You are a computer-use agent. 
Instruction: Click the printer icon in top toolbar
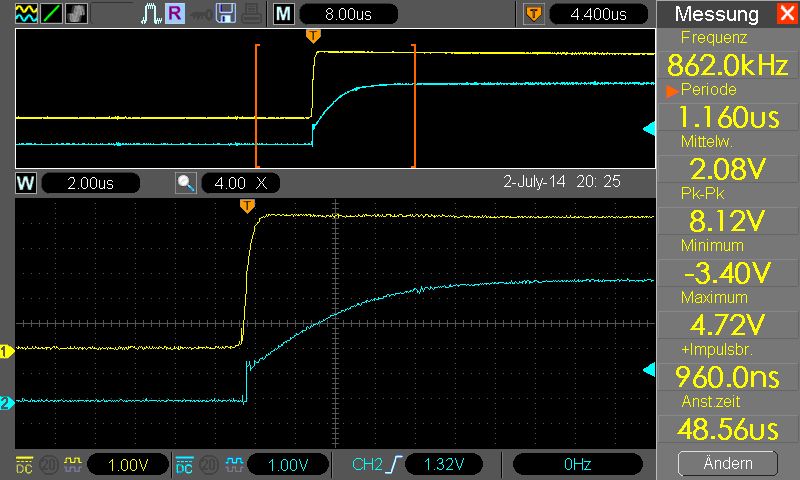coord(250,14)
